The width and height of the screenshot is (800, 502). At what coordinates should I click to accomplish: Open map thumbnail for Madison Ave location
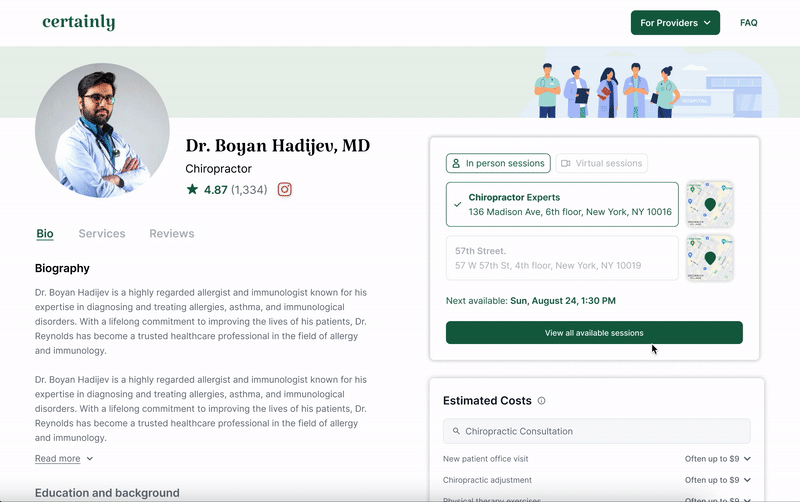click(710, 204)
